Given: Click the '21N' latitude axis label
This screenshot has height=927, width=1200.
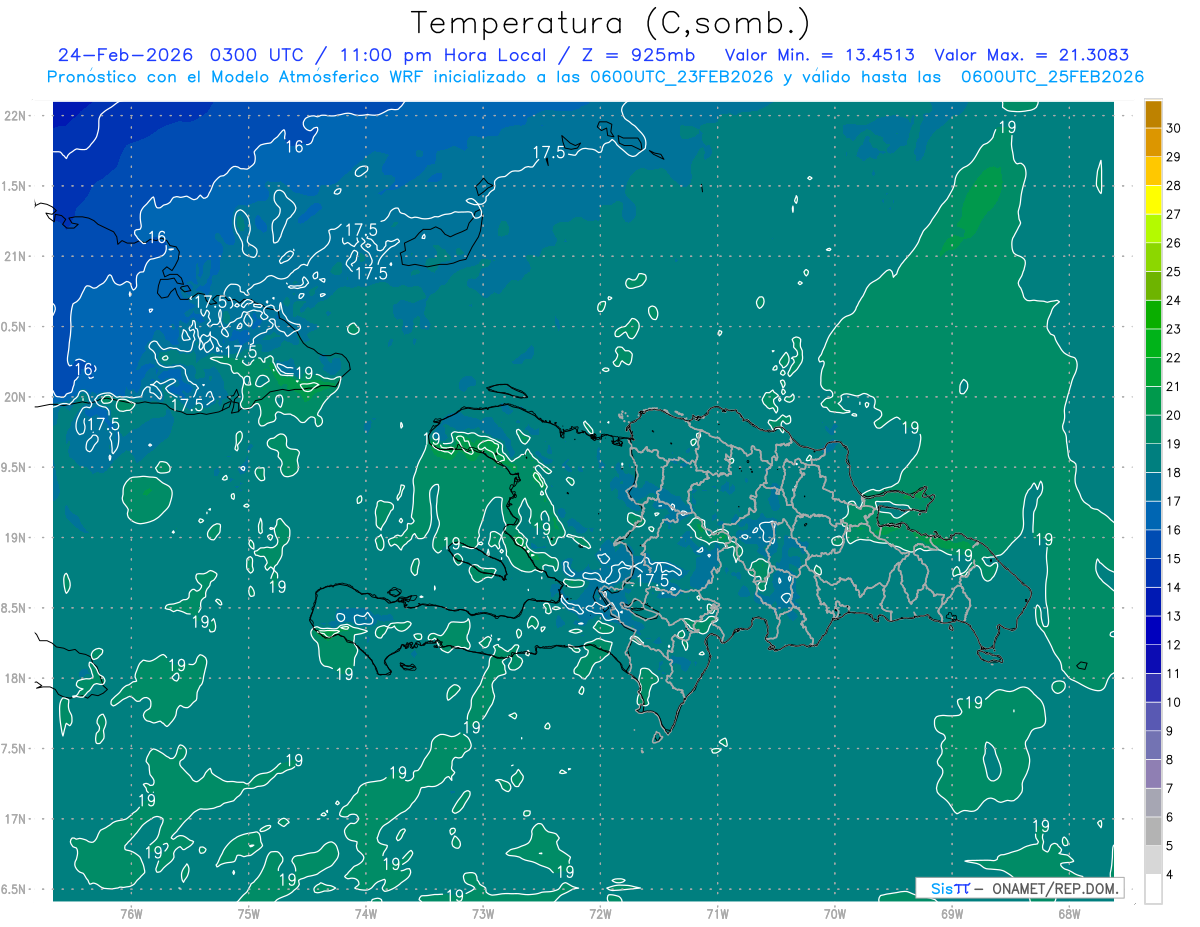Looking at the screenshot, I should pos(15,257).
